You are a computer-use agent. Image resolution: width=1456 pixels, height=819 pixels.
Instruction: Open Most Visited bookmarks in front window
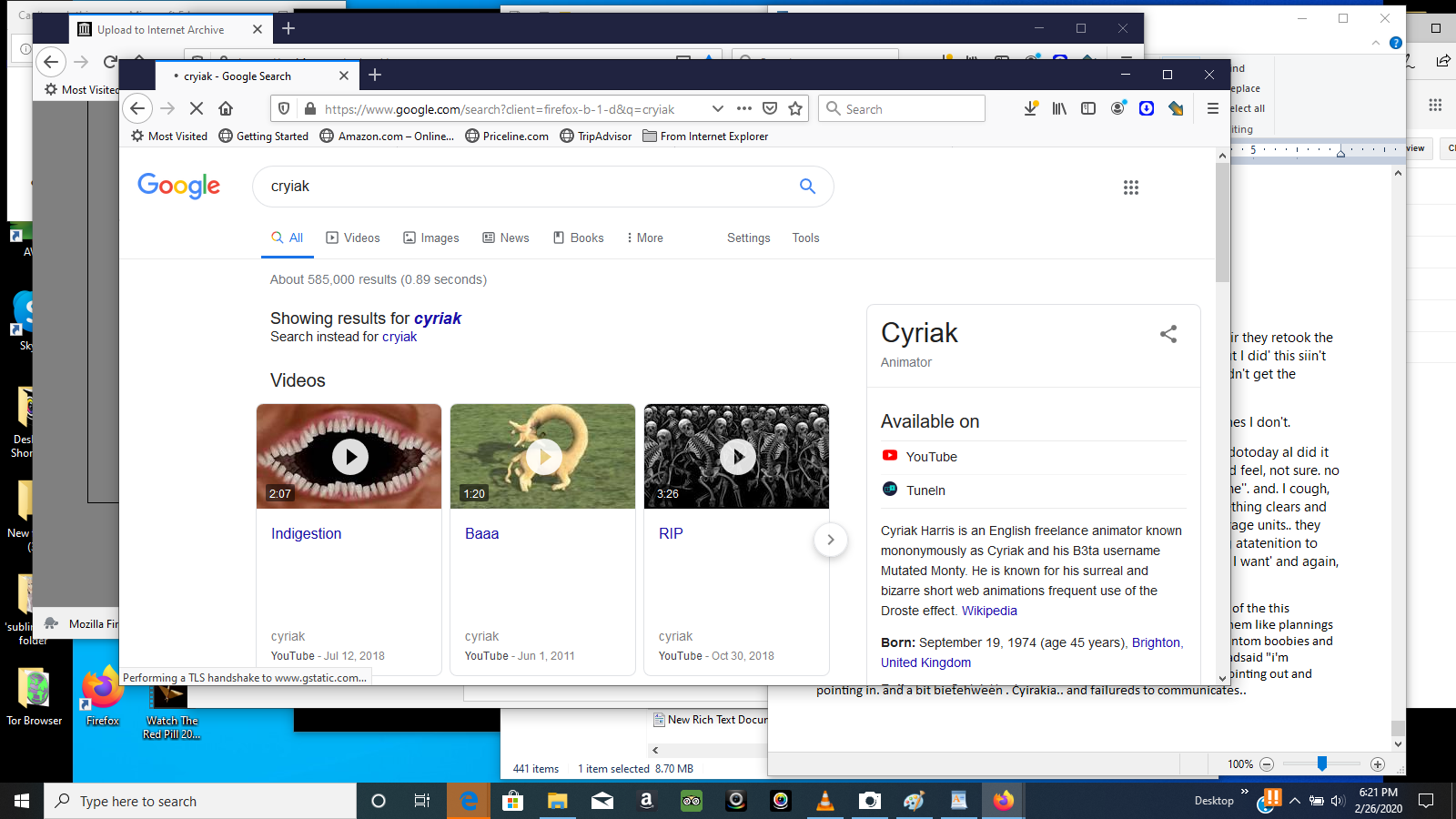169,136
